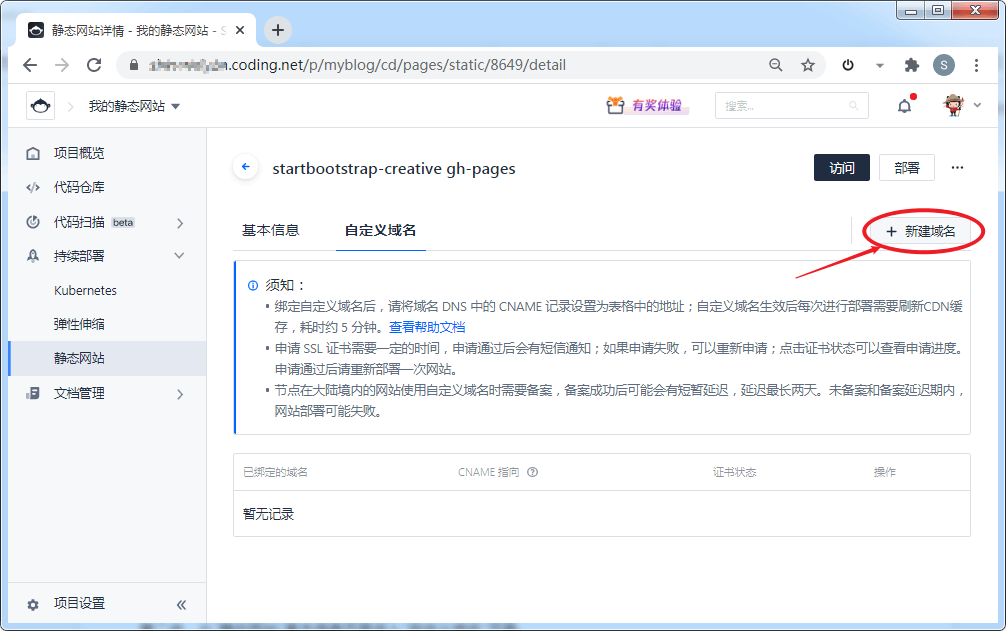Open the 查看帮助文档 link
Viewport: 1006px width, 631px height.
[427, 327]
